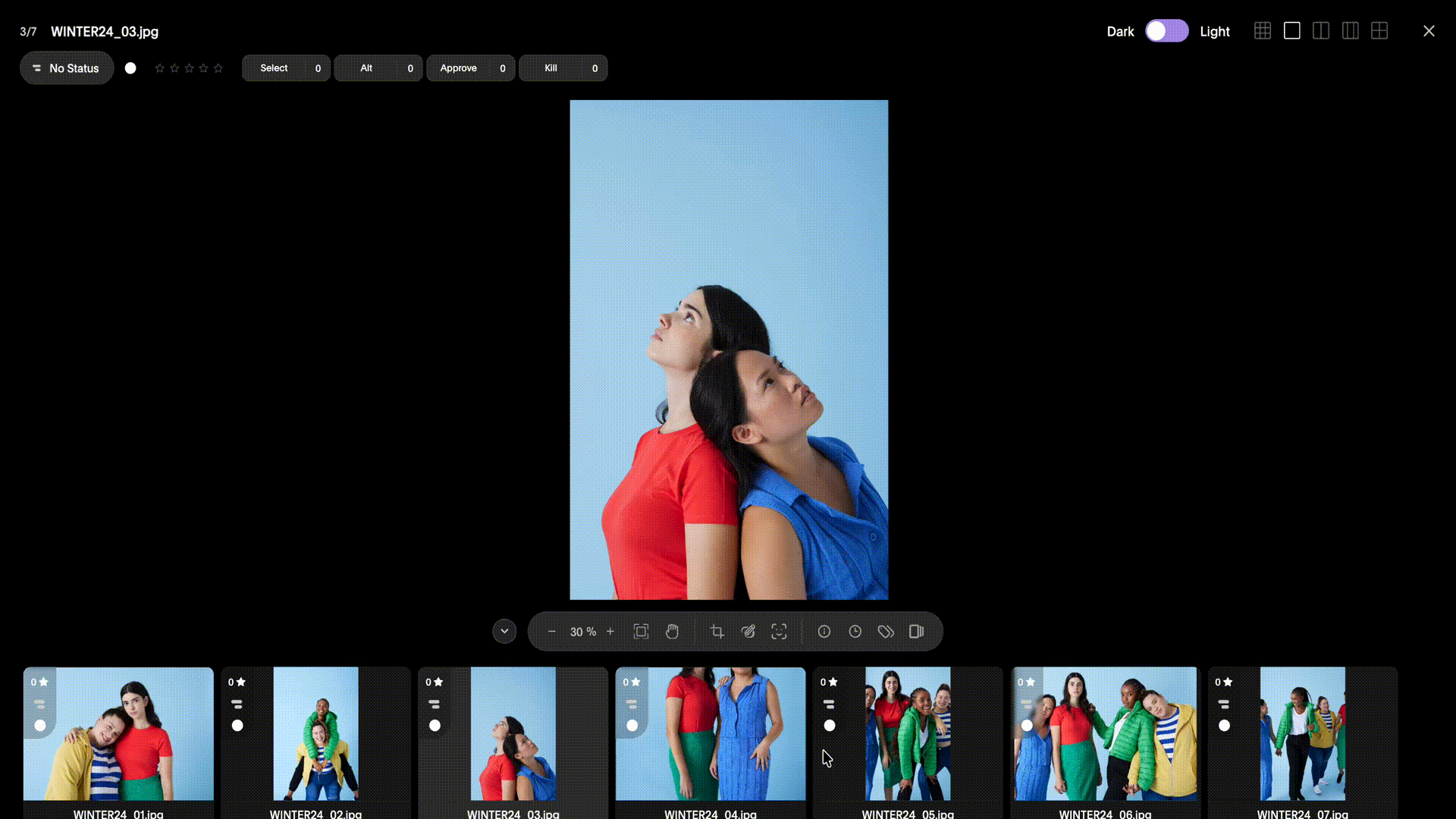The width and height of the screenshot is (1456, 819).
Task: Click the color dot on WINTER24_07.jpg thumbnail
Action: (1224, 726)
